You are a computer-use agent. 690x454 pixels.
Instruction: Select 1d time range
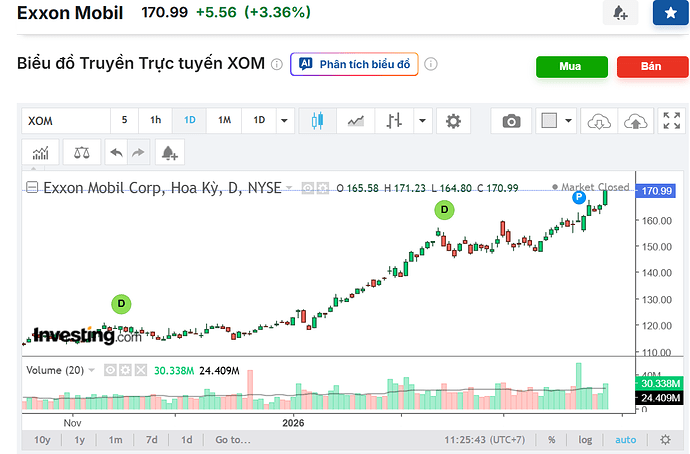pyautogui.click(x=187, y=440)
